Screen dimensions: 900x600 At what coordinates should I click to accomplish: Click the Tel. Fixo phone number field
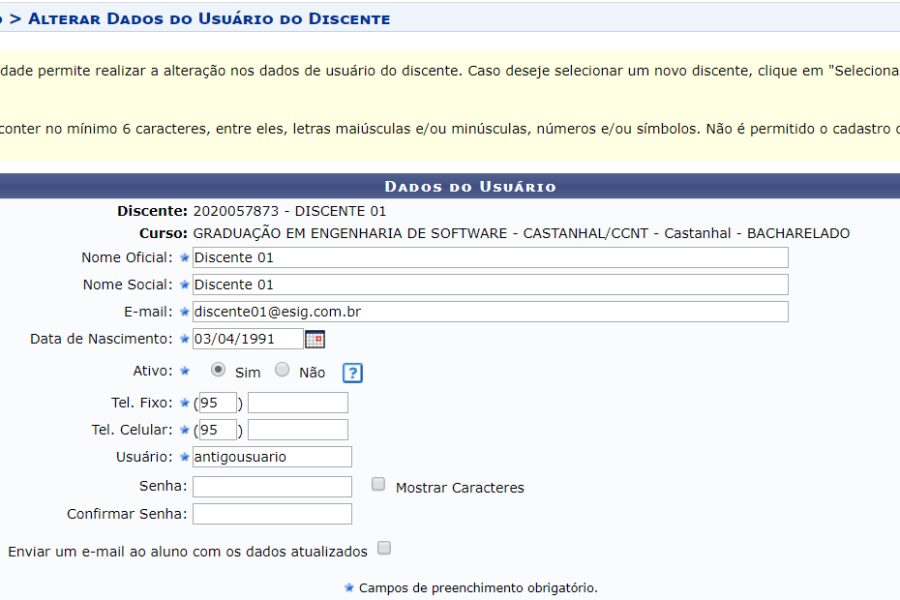[x=298, y=403]
